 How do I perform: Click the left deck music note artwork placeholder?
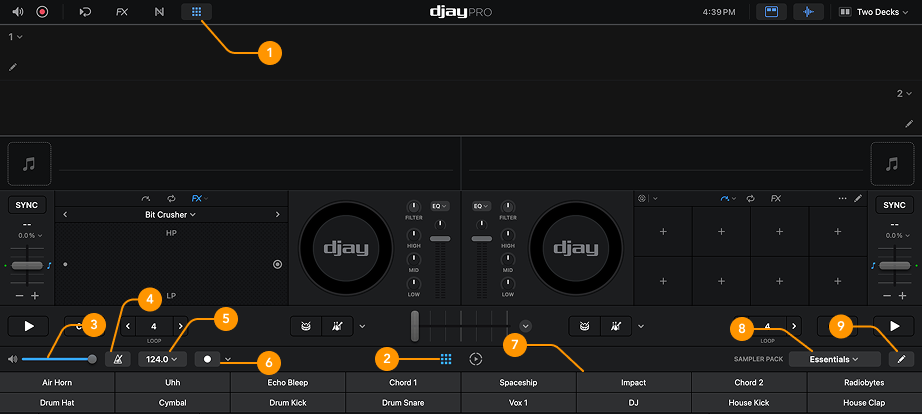pos(29,163)
